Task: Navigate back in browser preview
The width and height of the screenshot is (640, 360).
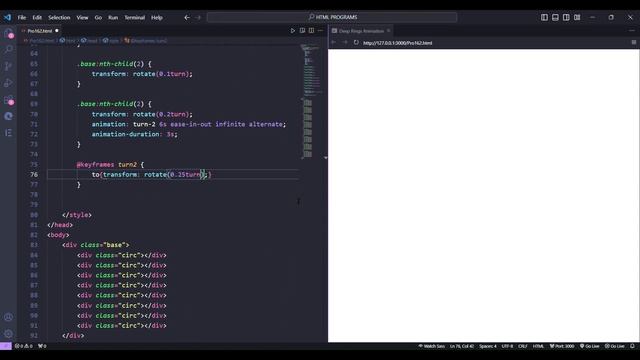Action: pos(333,42)
